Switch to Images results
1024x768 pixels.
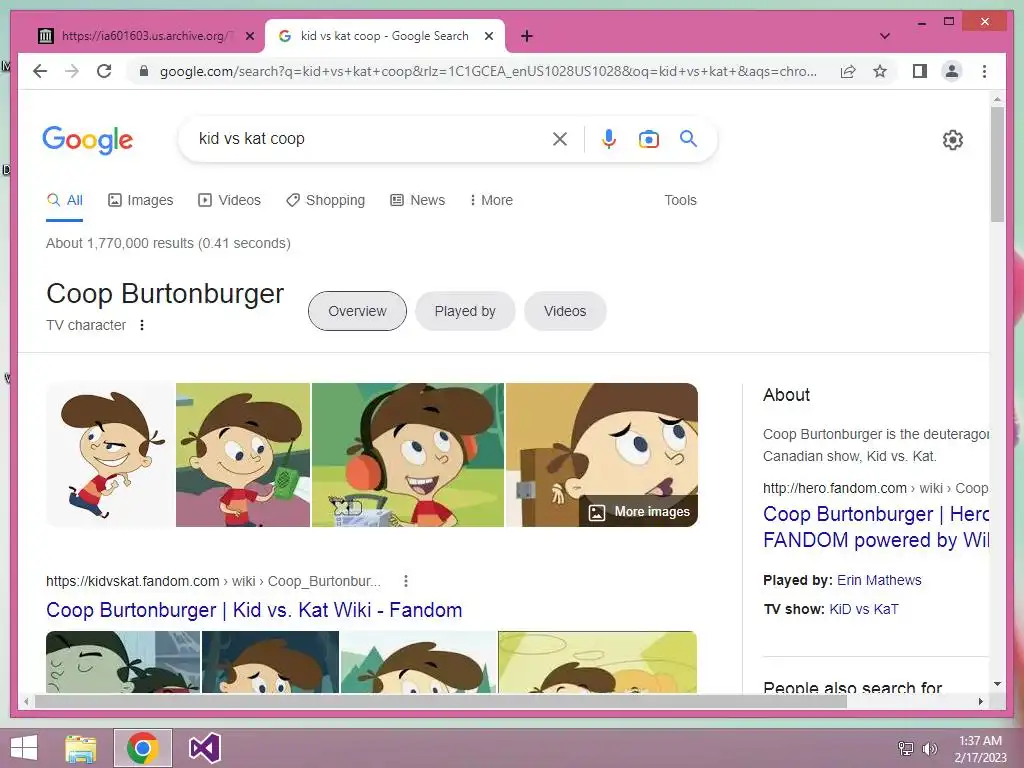pyautogui.click(x=140, y=200)
